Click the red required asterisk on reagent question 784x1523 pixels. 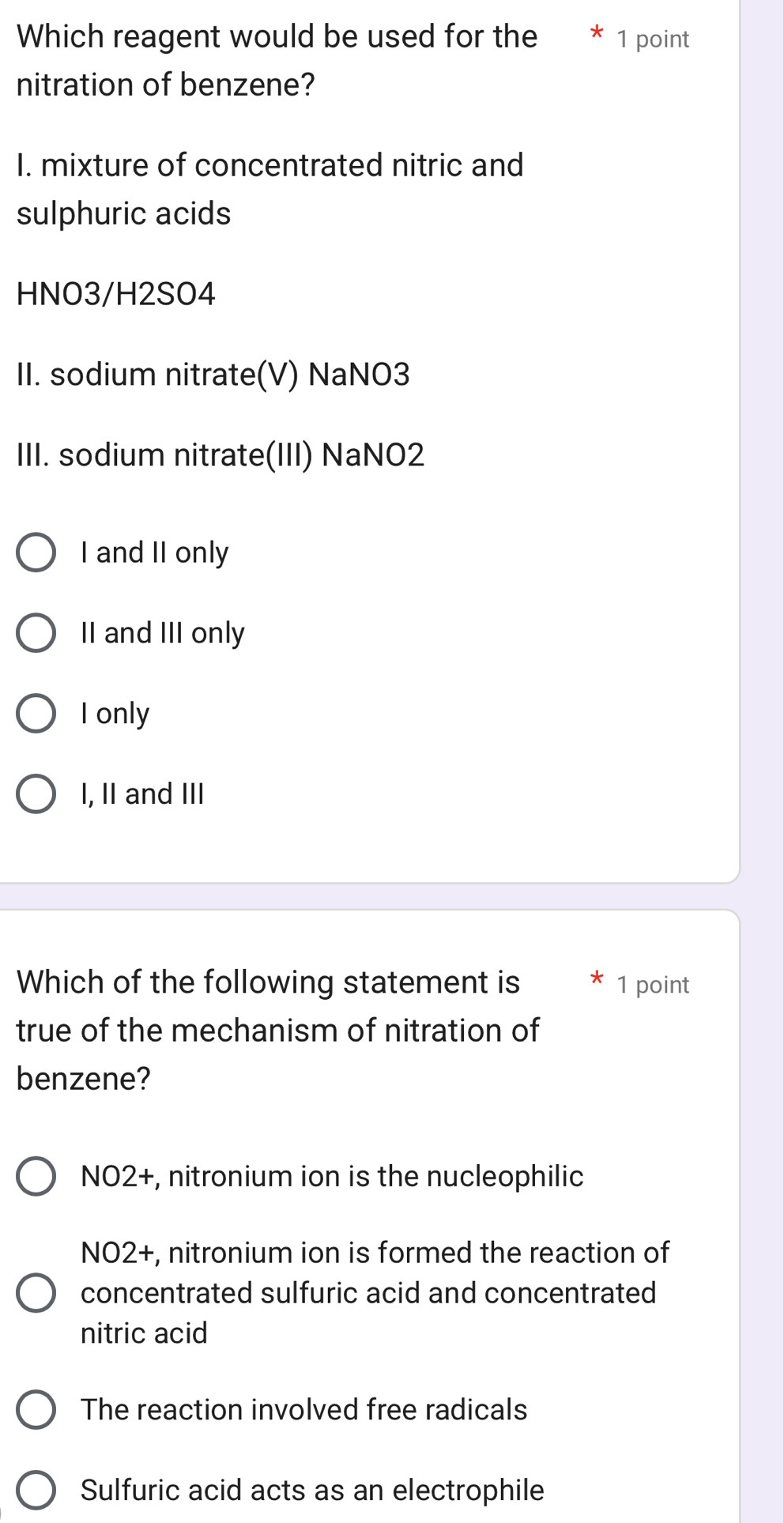click(597, 35)
